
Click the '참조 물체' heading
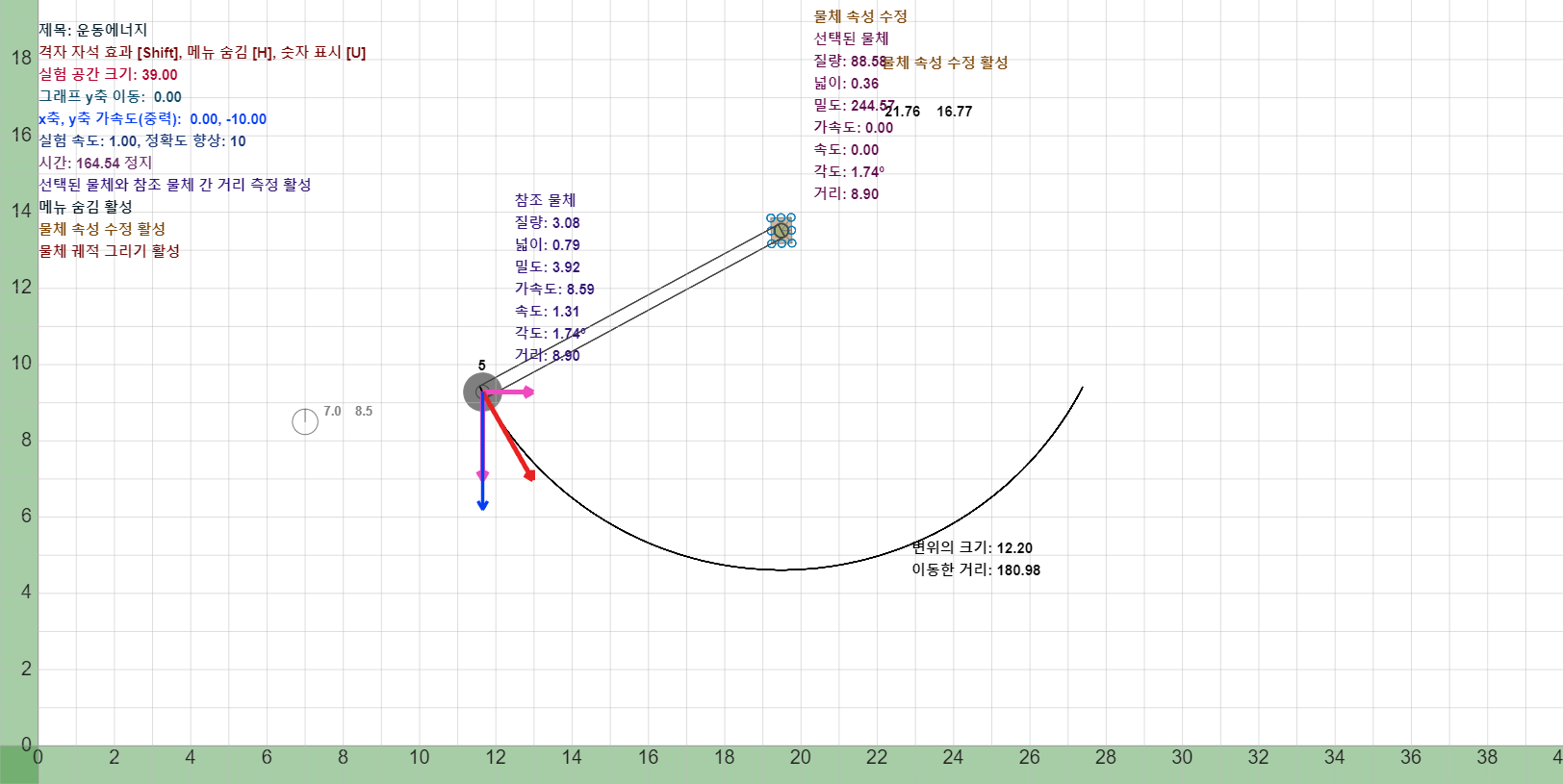545,200
